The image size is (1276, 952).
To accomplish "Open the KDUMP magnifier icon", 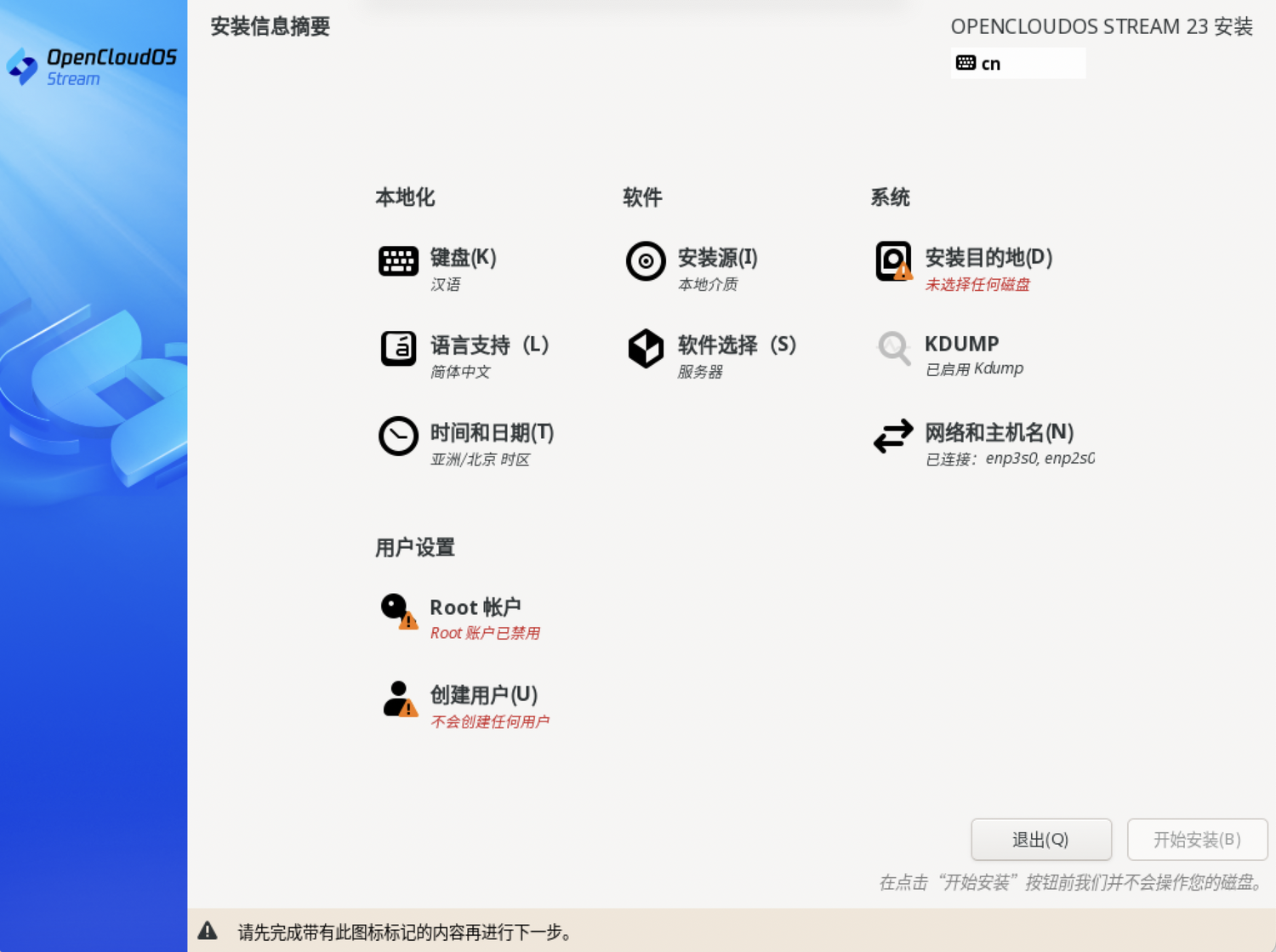I will click(x=893, y=348).
